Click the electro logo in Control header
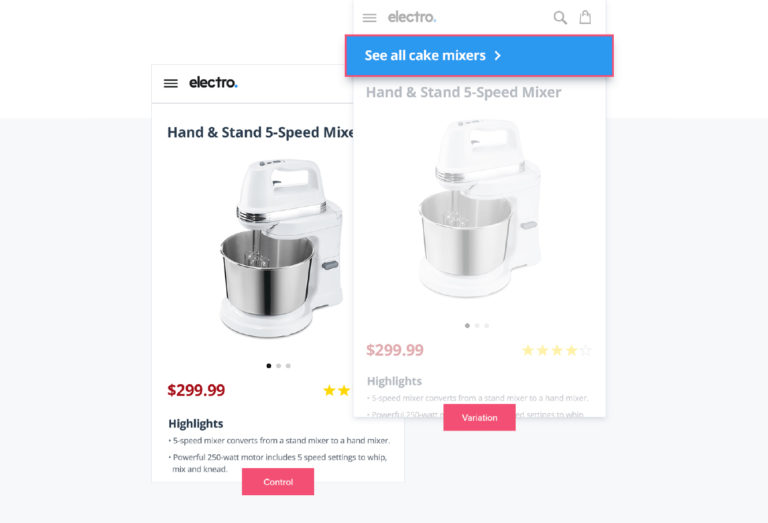The height and width of the screenshot is (523, 768). 213,82
